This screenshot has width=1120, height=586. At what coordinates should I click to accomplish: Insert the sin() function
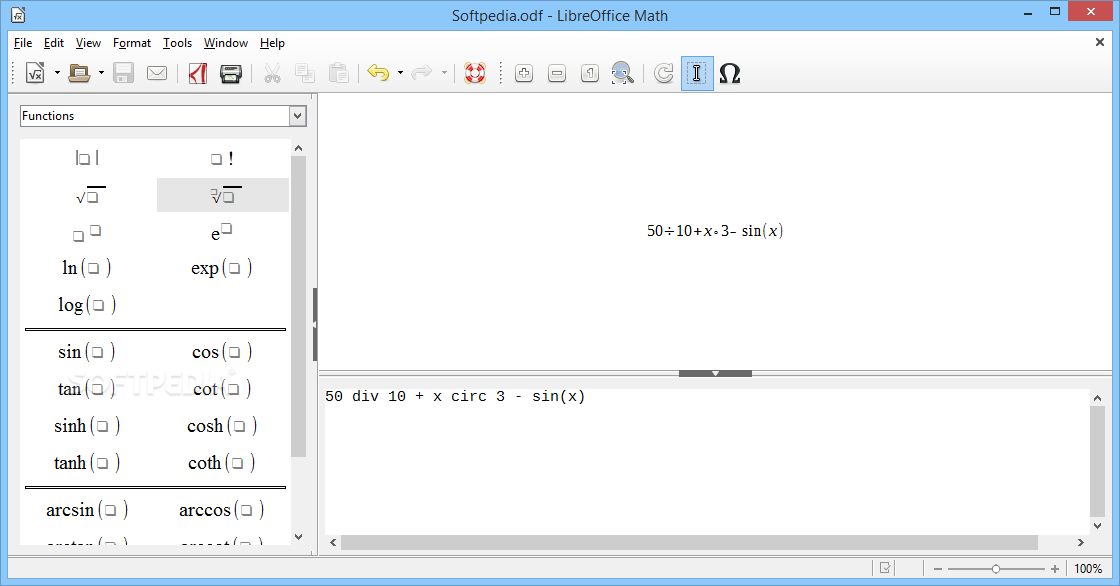click(x=86, y=352)
